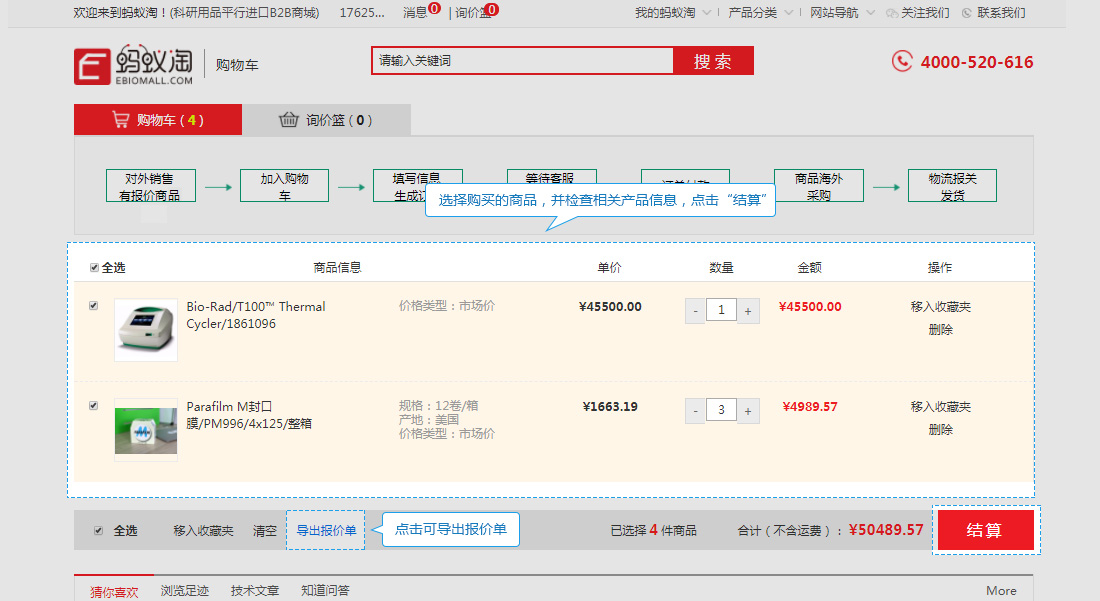
Task: Click the red 结算 checkout button
Action: pos(986,530)
